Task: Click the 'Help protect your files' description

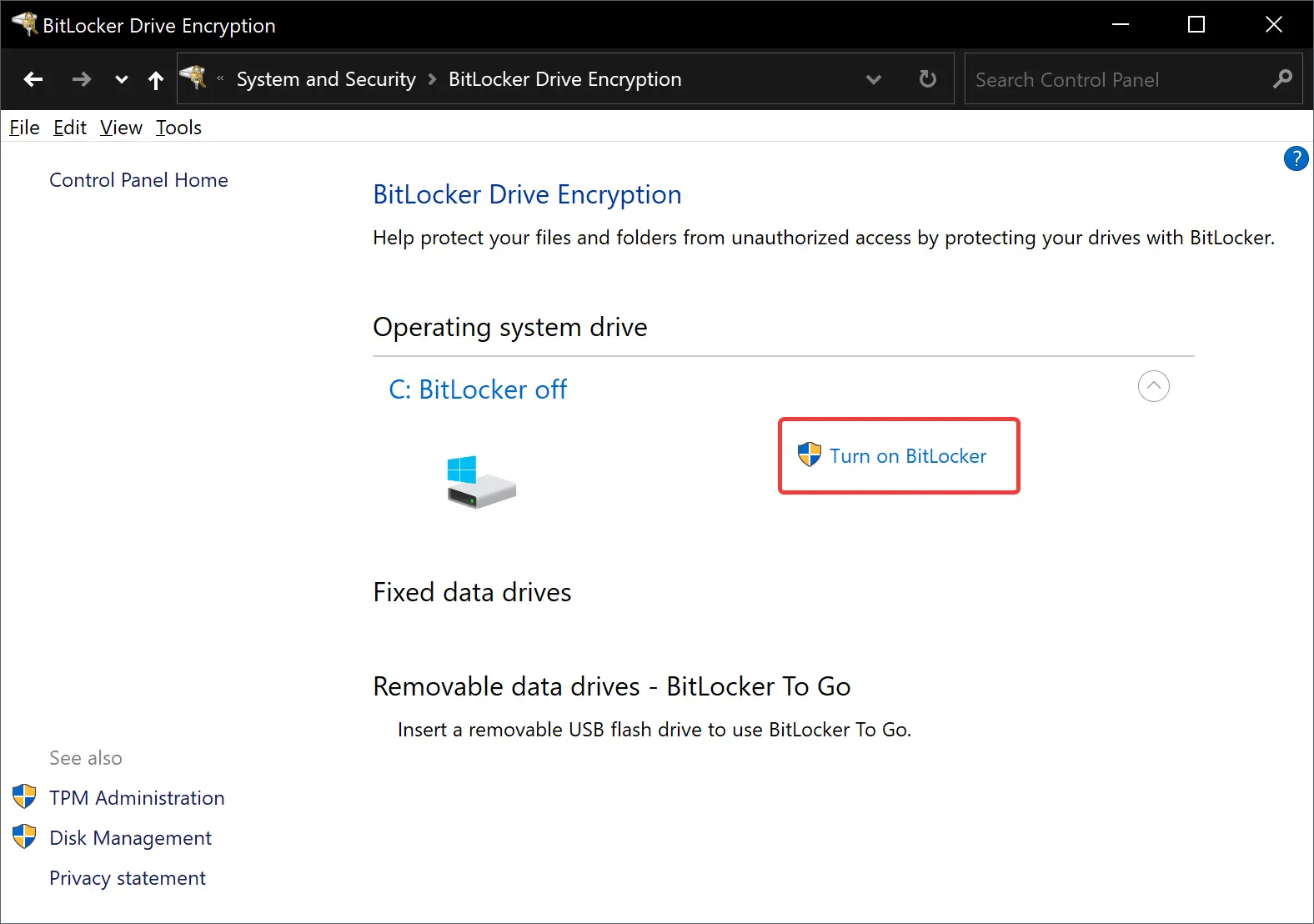Action: (x=824, y=238)
